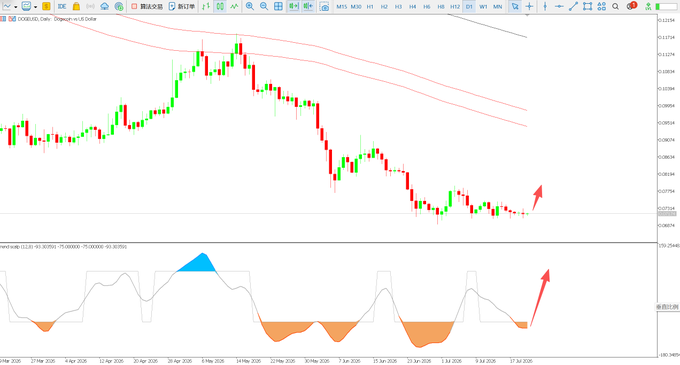Activate the standard cursor arrow tool

[x=515, y=6]
